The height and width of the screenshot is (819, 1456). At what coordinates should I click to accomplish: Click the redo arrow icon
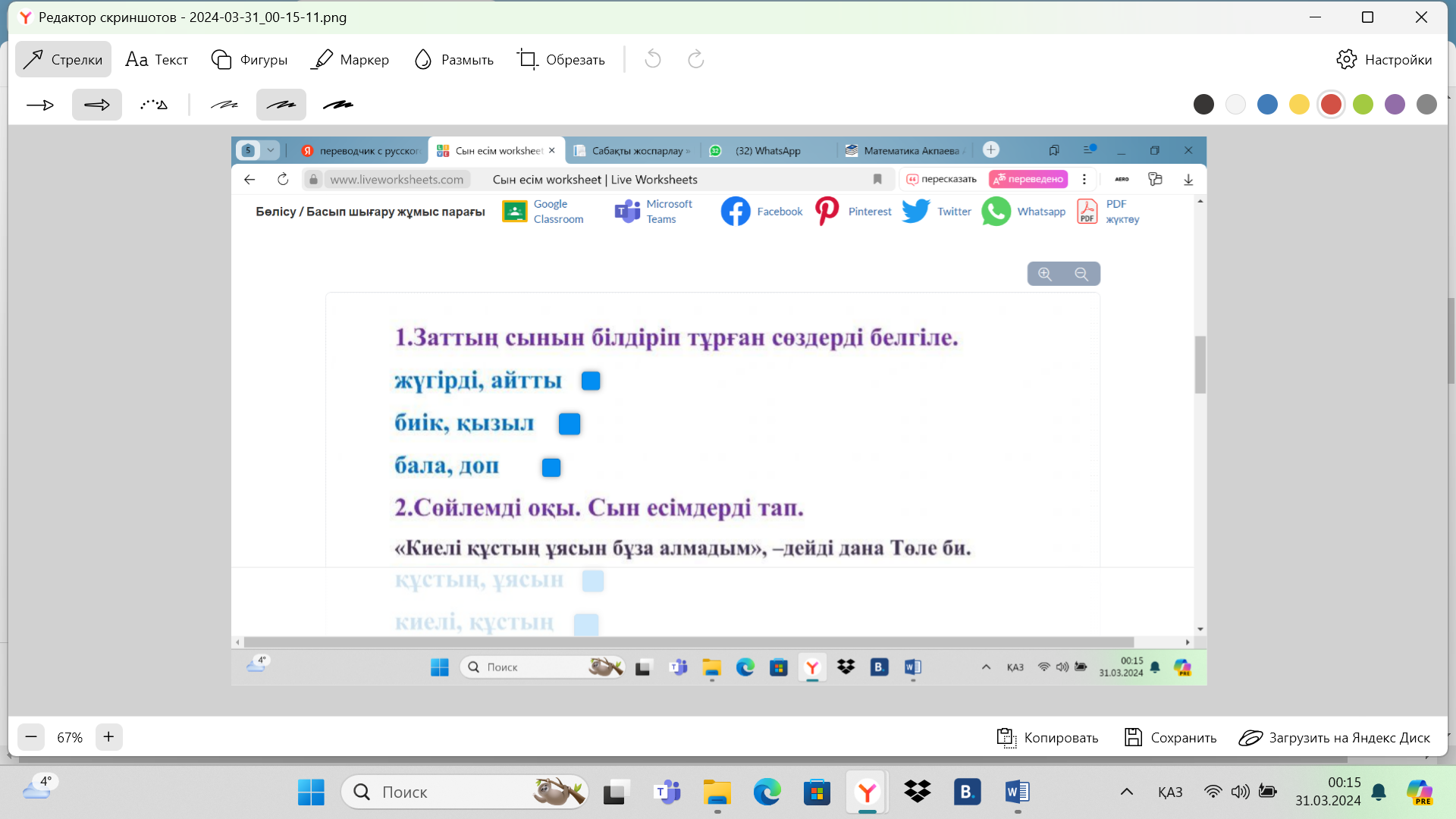[x=695, y=59]
